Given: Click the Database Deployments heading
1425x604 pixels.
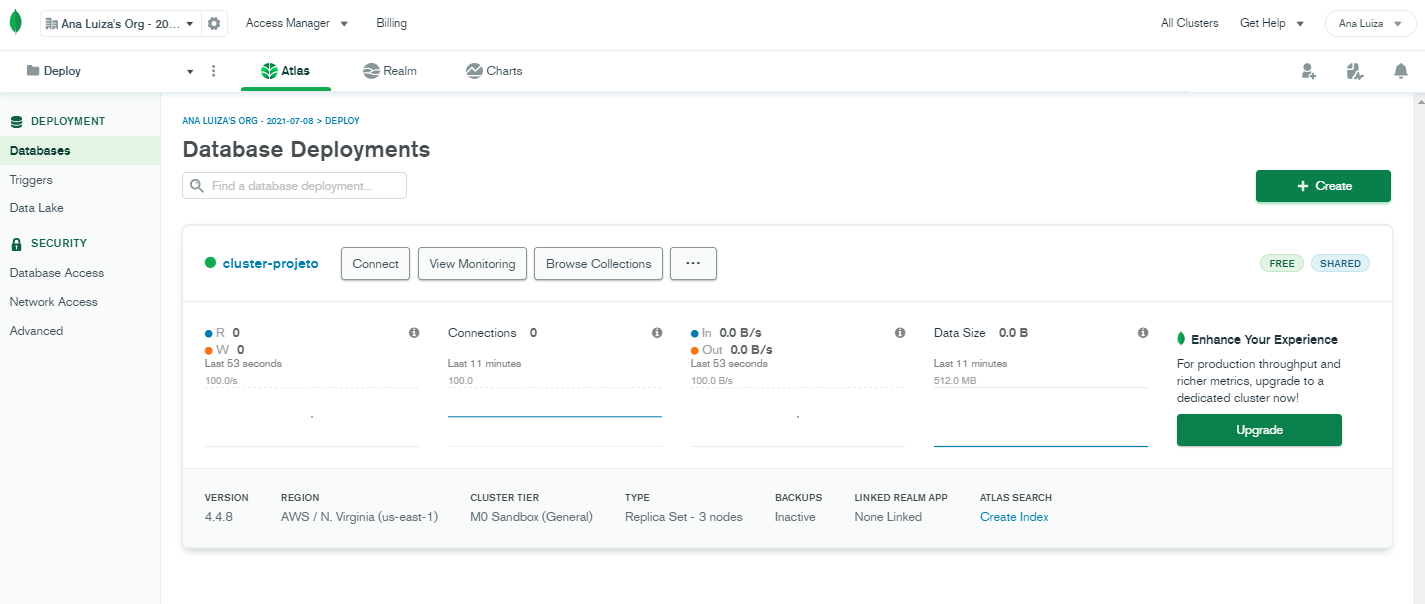Looking at the screenshot, I should click(x=306, y=150).
